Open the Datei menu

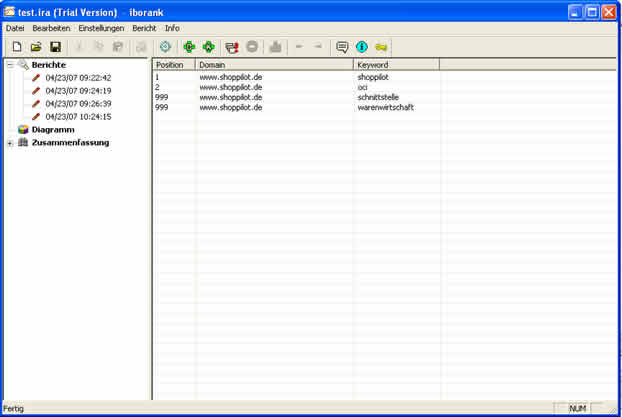click(x=15, y=28)
